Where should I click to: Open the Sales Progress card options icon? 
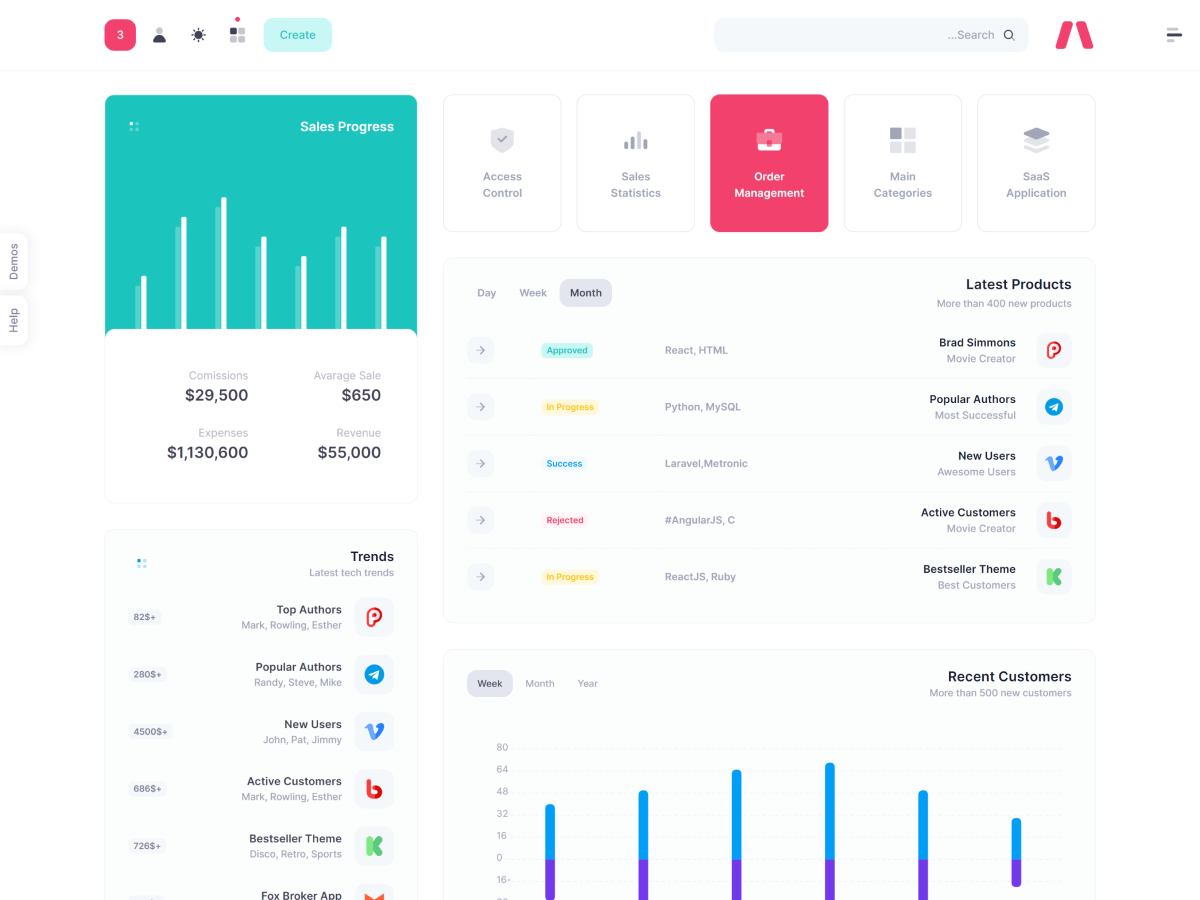click(134, 127)
